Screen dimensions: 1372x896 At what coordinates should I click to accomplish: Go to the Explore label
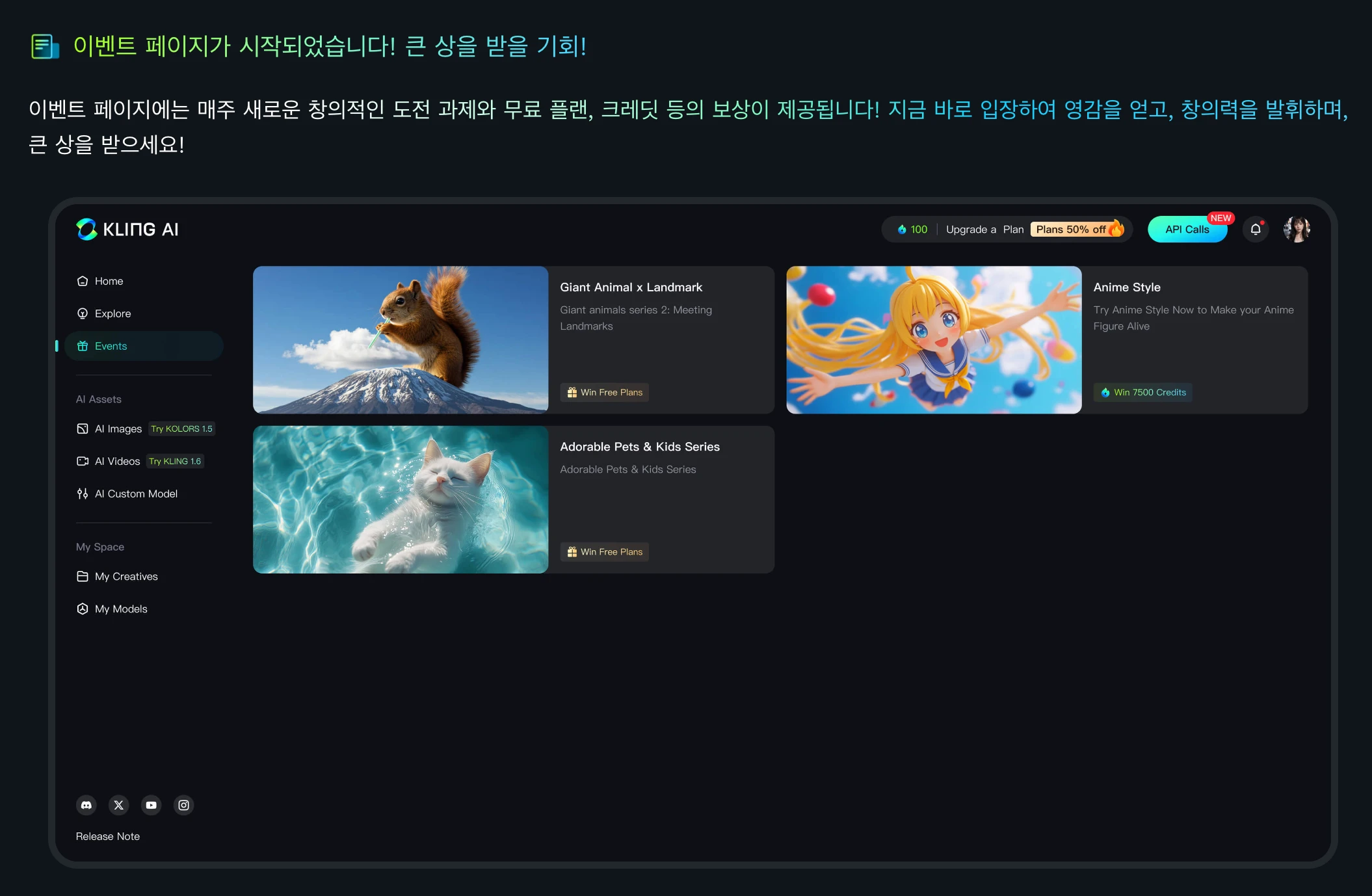113,313
